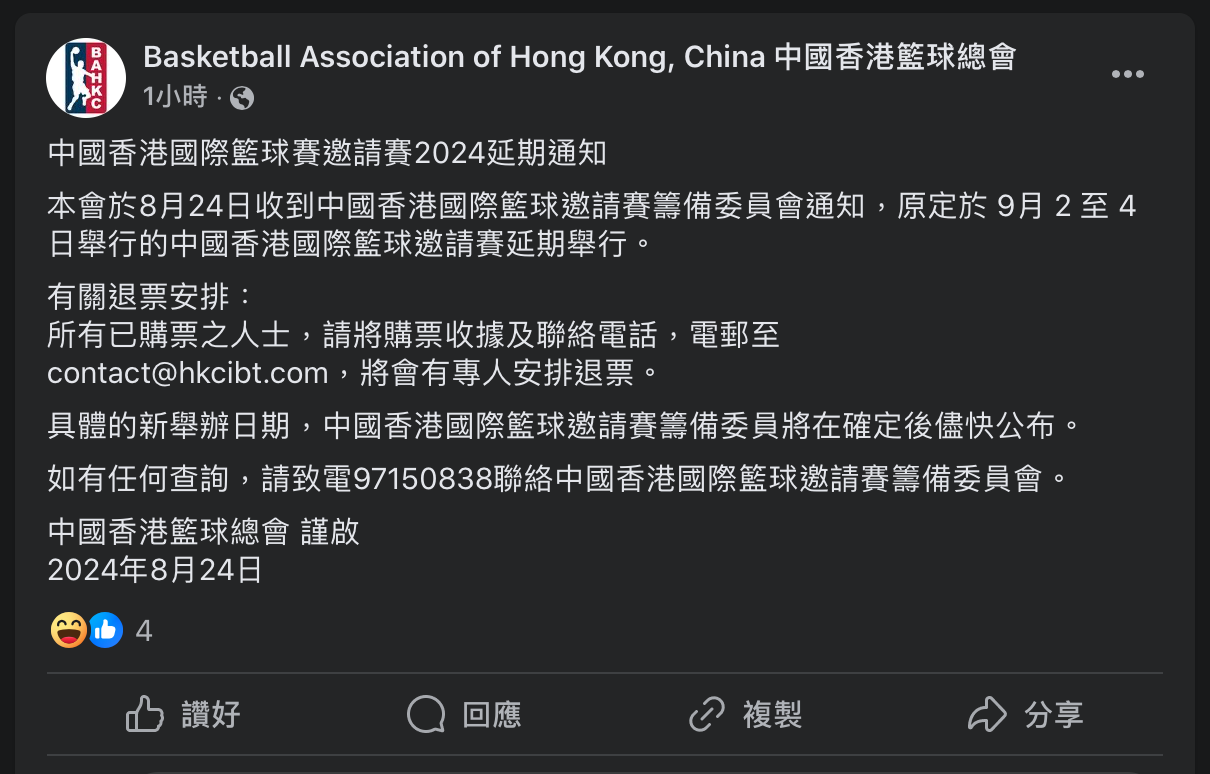
Task: Click the thumbs-up icon of 讚好
Action: 145,715
